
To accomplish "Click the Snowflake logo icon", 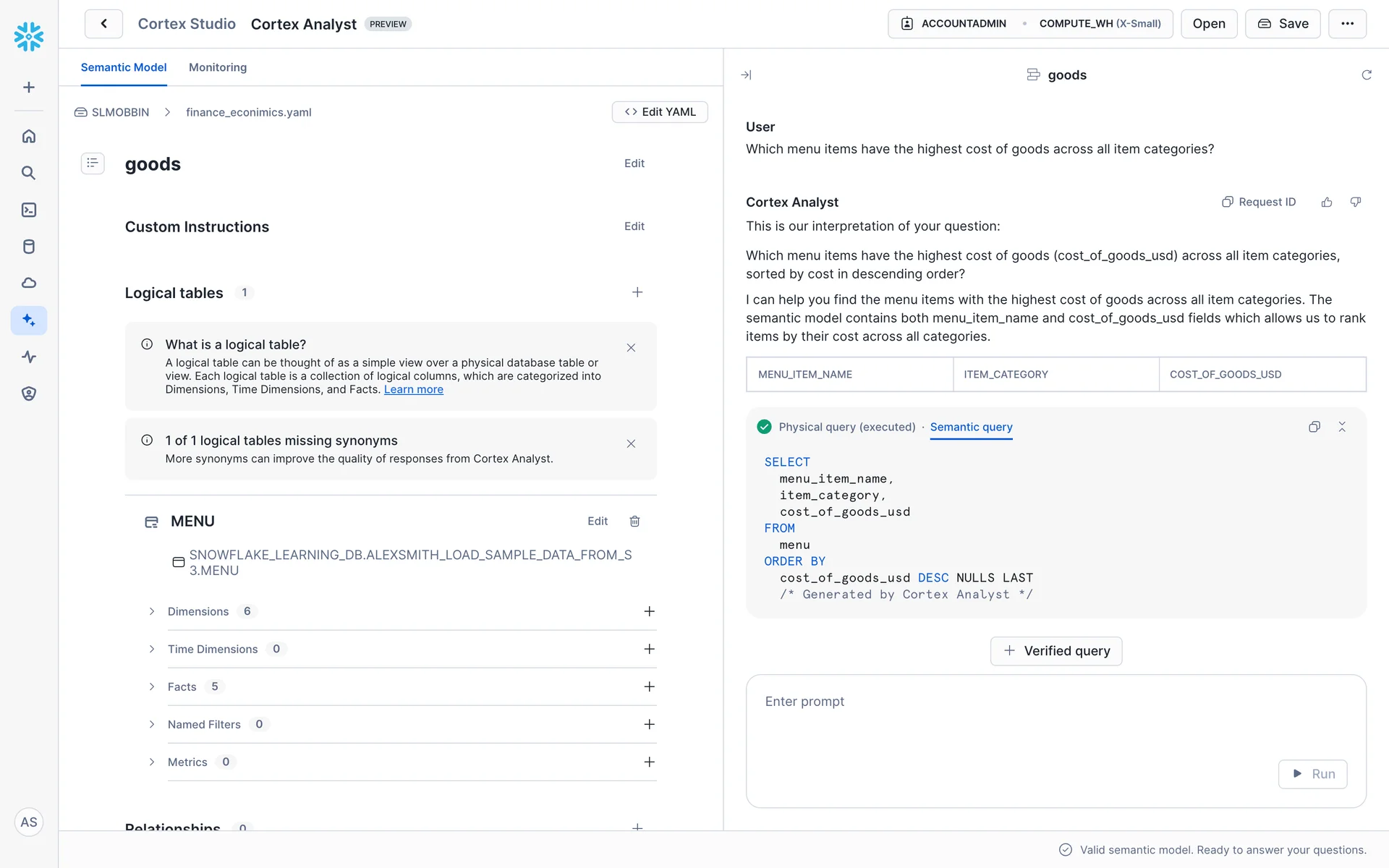I will [x=29, y=36].
